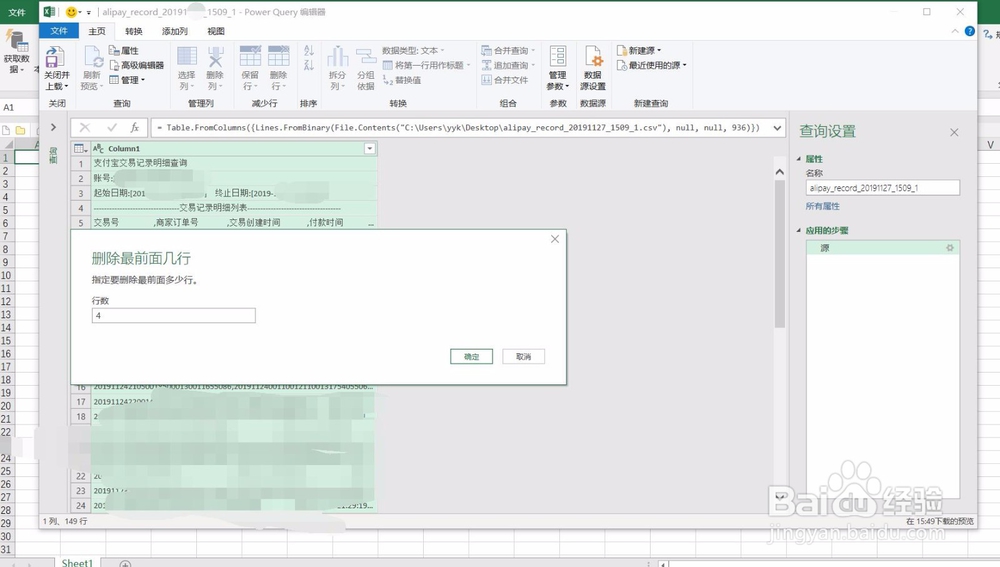This screenshot has width=1000, height=567.
Task: Collapse the 属性 section triangle
Action: click(x=799, y=159)
